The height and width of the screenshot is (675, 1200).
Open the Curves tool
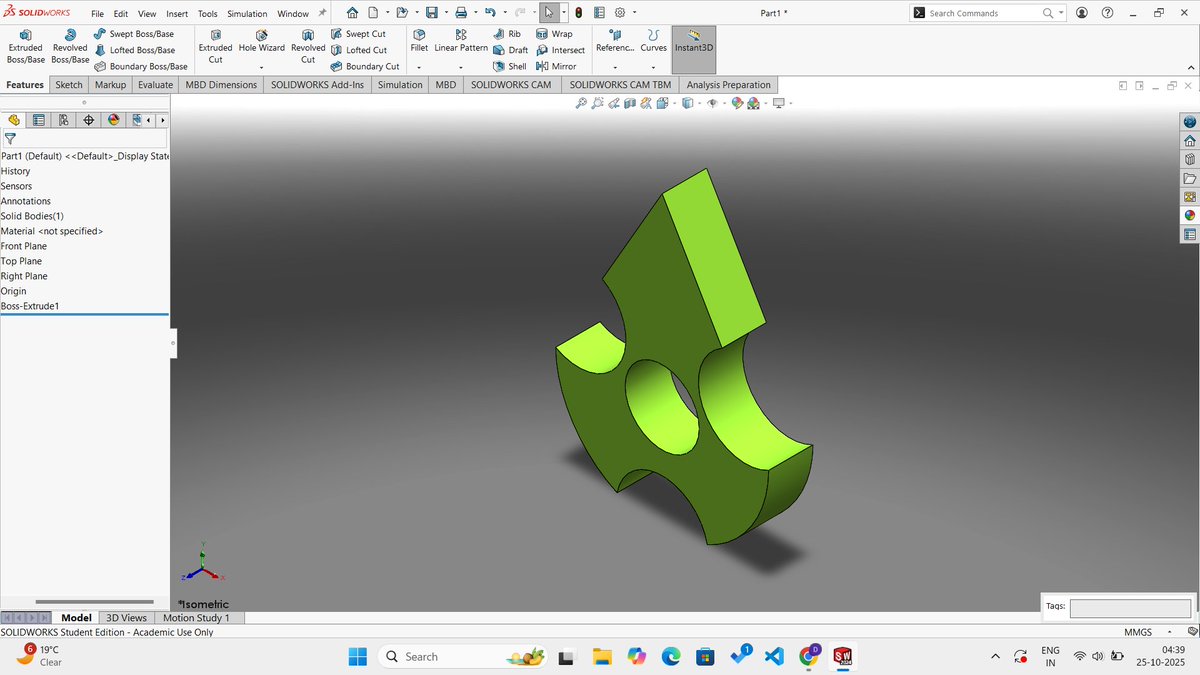click(653, 41)
